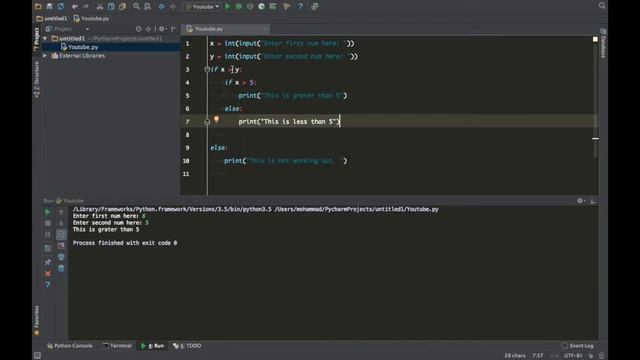
Task: Open the Event Log
Action: [577, 346]
